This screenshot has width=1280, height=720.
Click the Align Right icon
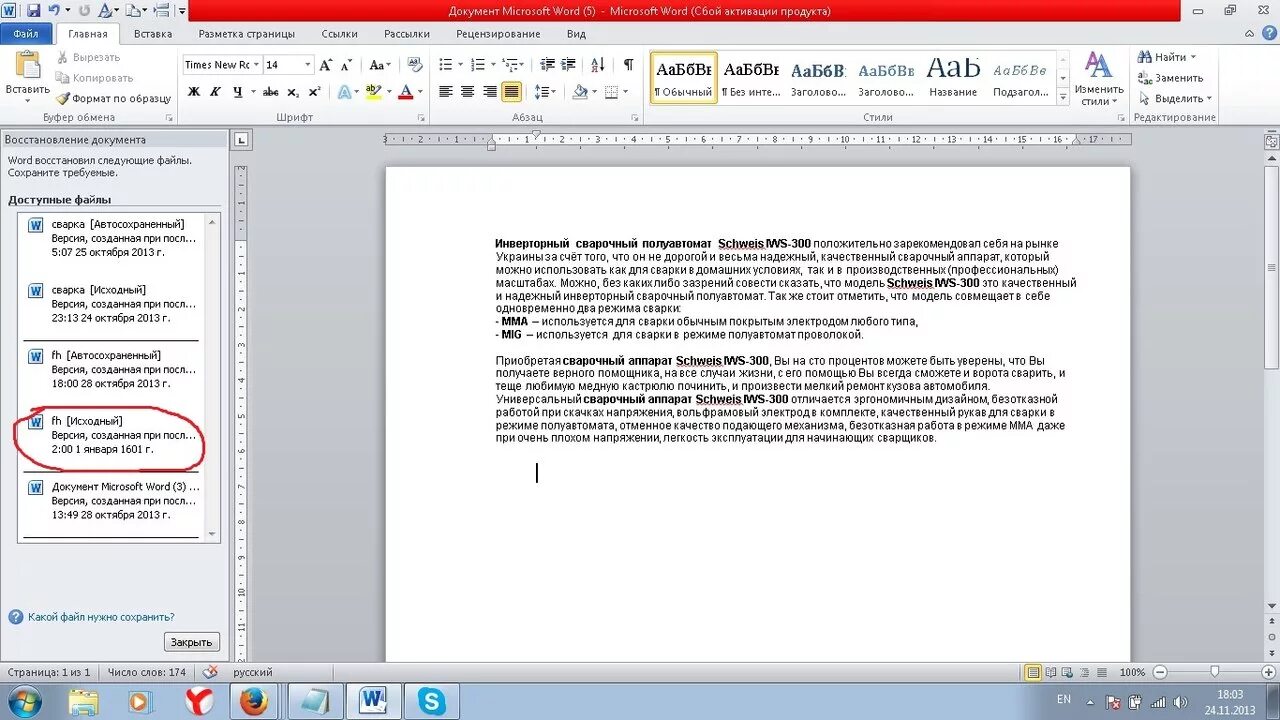(x=490, y=92)
